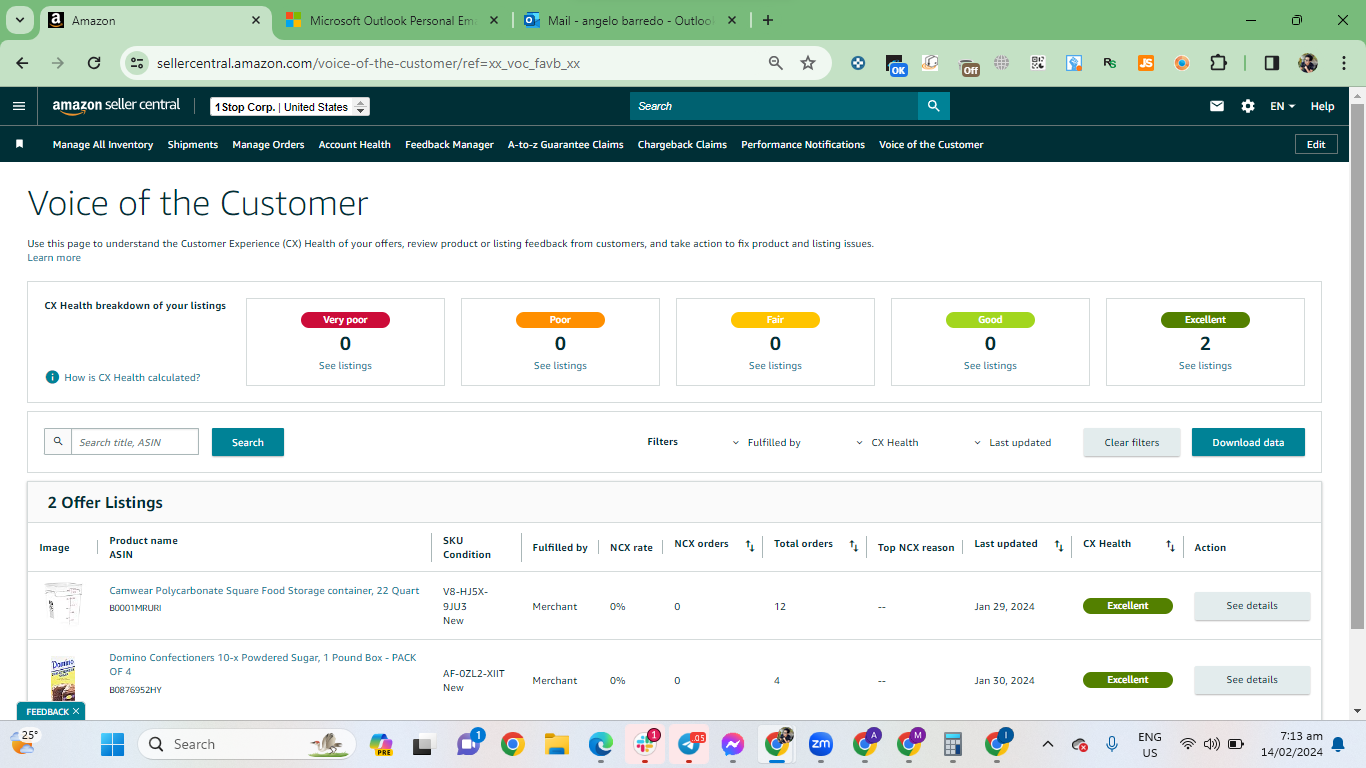Expand the Last updated filter
1366x768 pixels.
tap(1013, 442)
